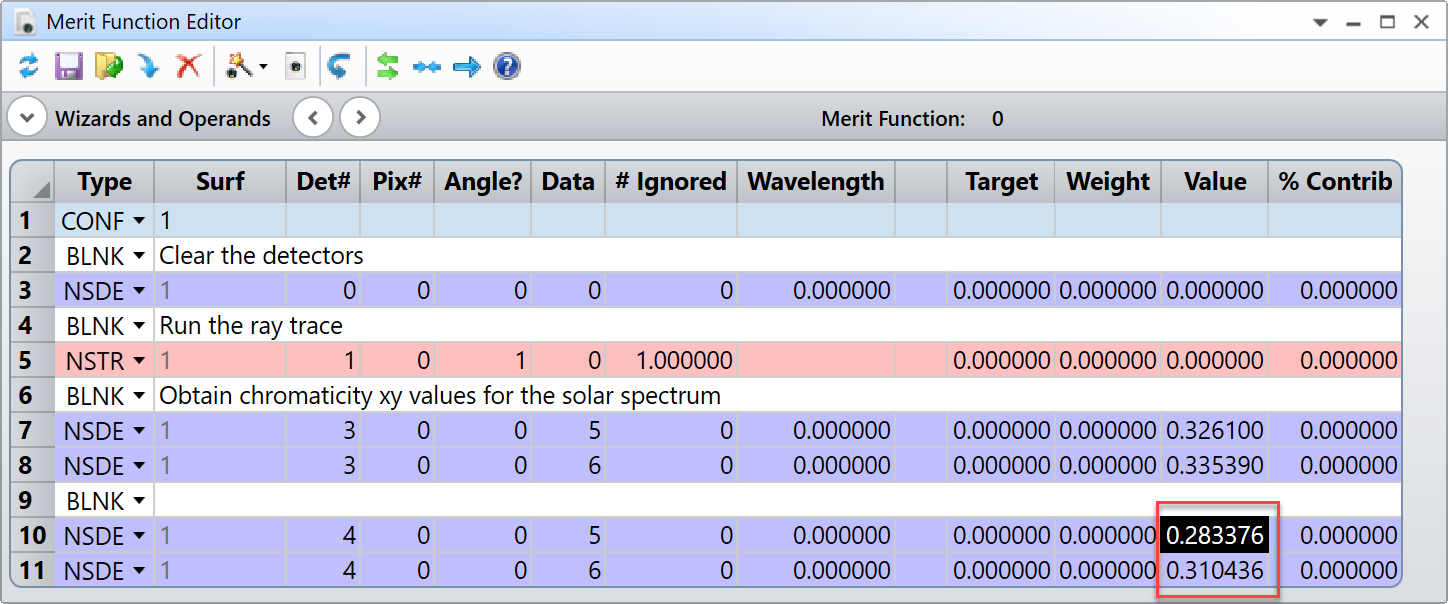Select row number 5 header
This screenshot has height=604, width=1448.
(x=32, y=360)
